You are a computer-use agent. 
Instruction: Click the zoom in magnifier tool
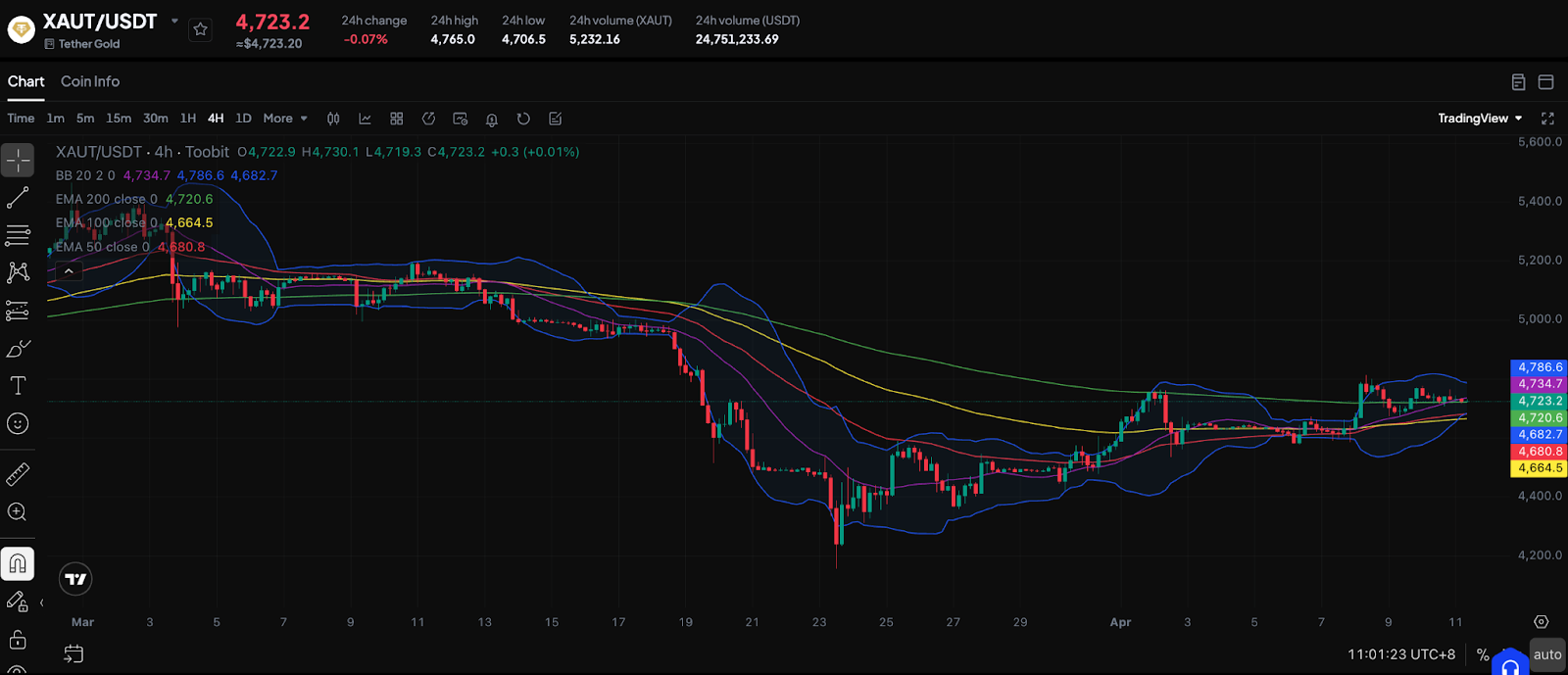coord(18,512)
